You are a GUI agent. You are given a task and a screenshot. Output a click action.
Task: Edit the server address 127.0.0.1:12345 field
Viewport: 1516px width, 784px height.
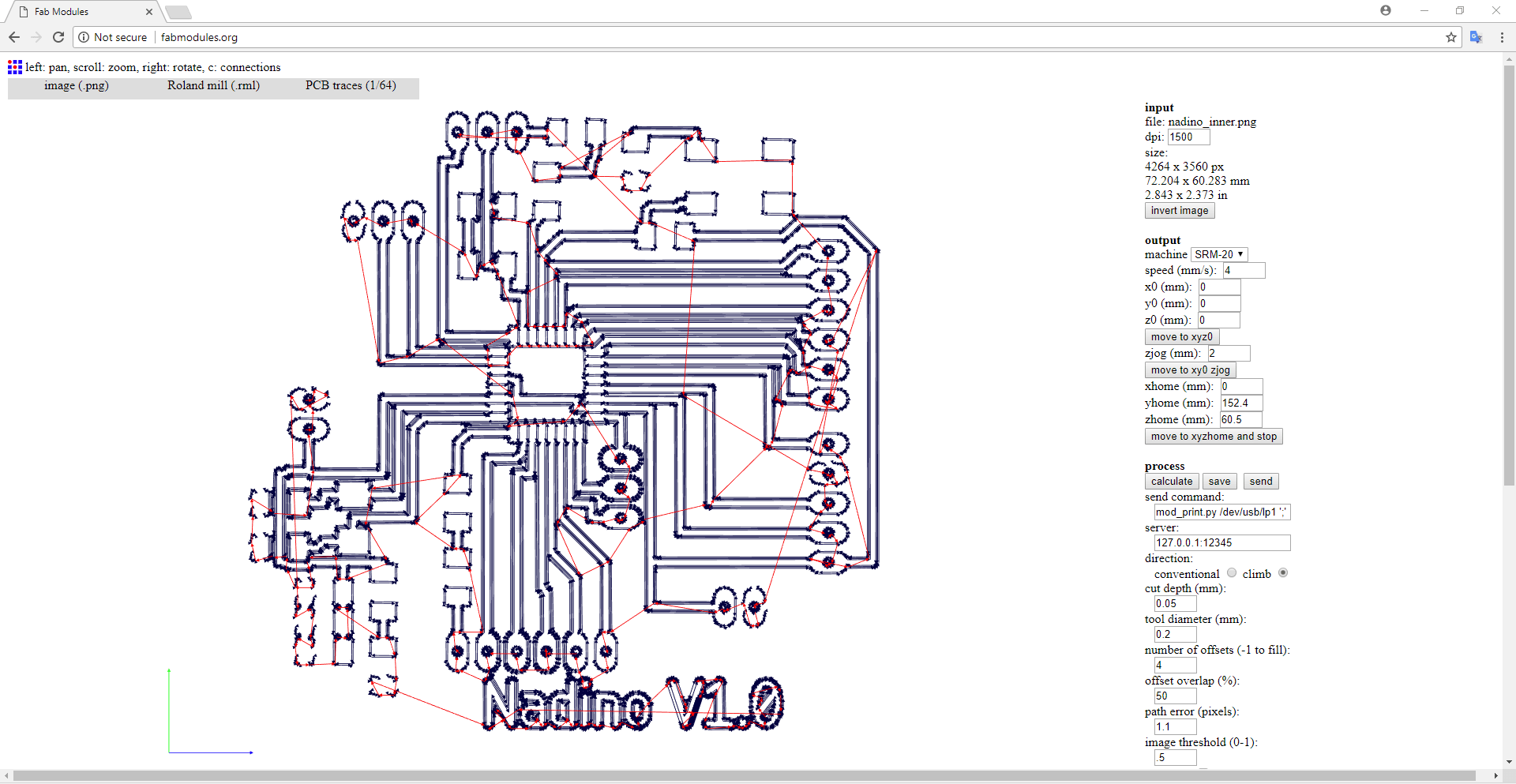[x=1222, y=543]
